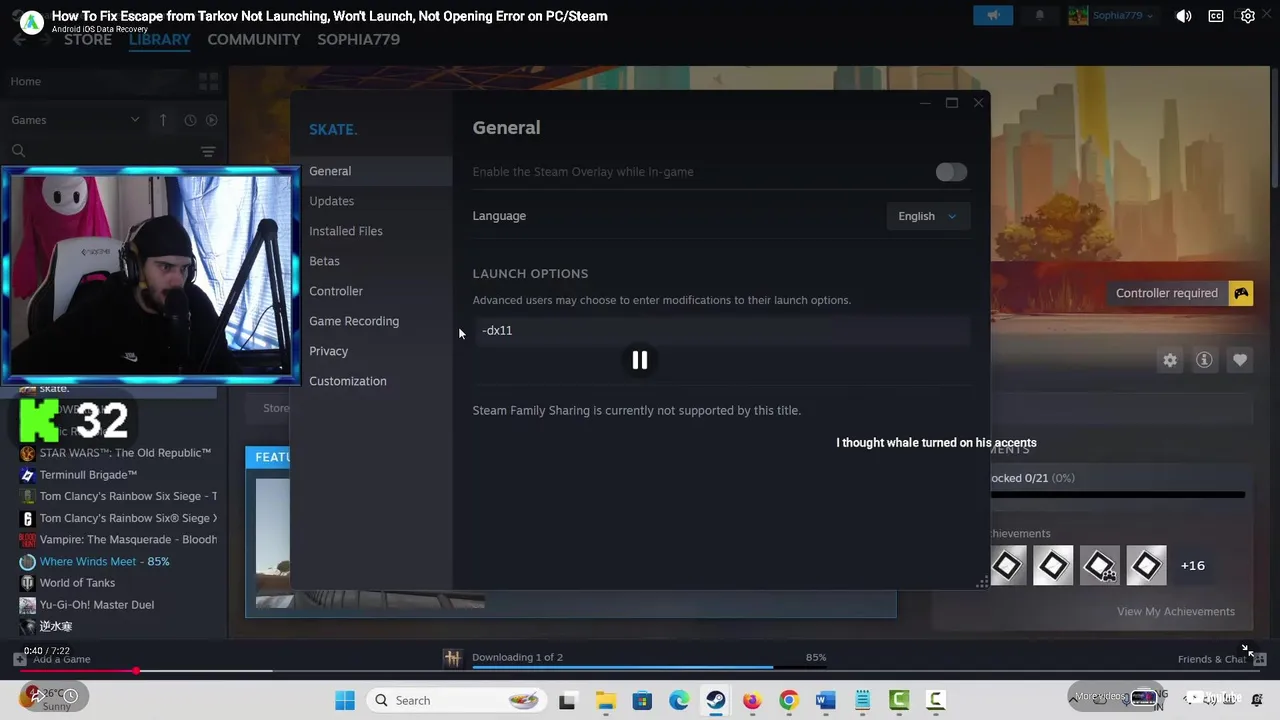The image size is (1280, 720).
Task: Open the LIBRARY tab in Steam
Action: pyautogui.click(x=159, y=39)
